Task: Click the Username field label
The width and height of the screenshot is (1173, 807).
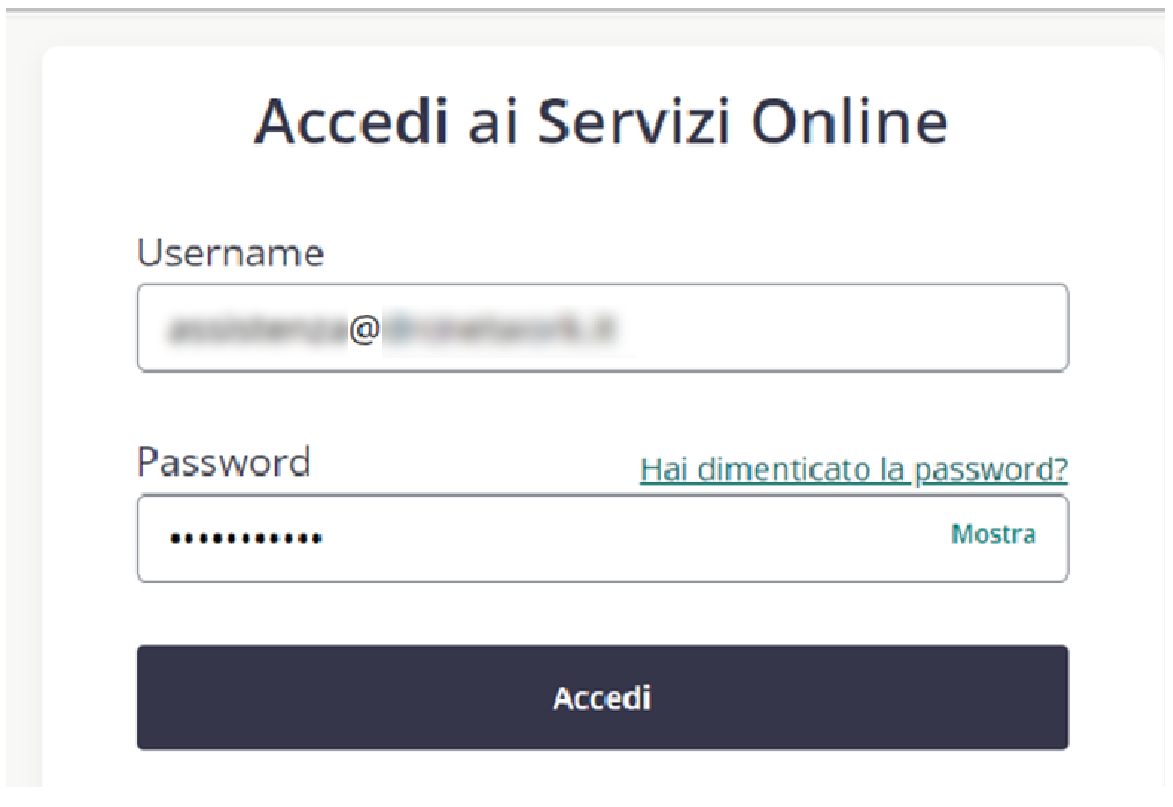Action: pyautogui.click(x=230, y=253)
